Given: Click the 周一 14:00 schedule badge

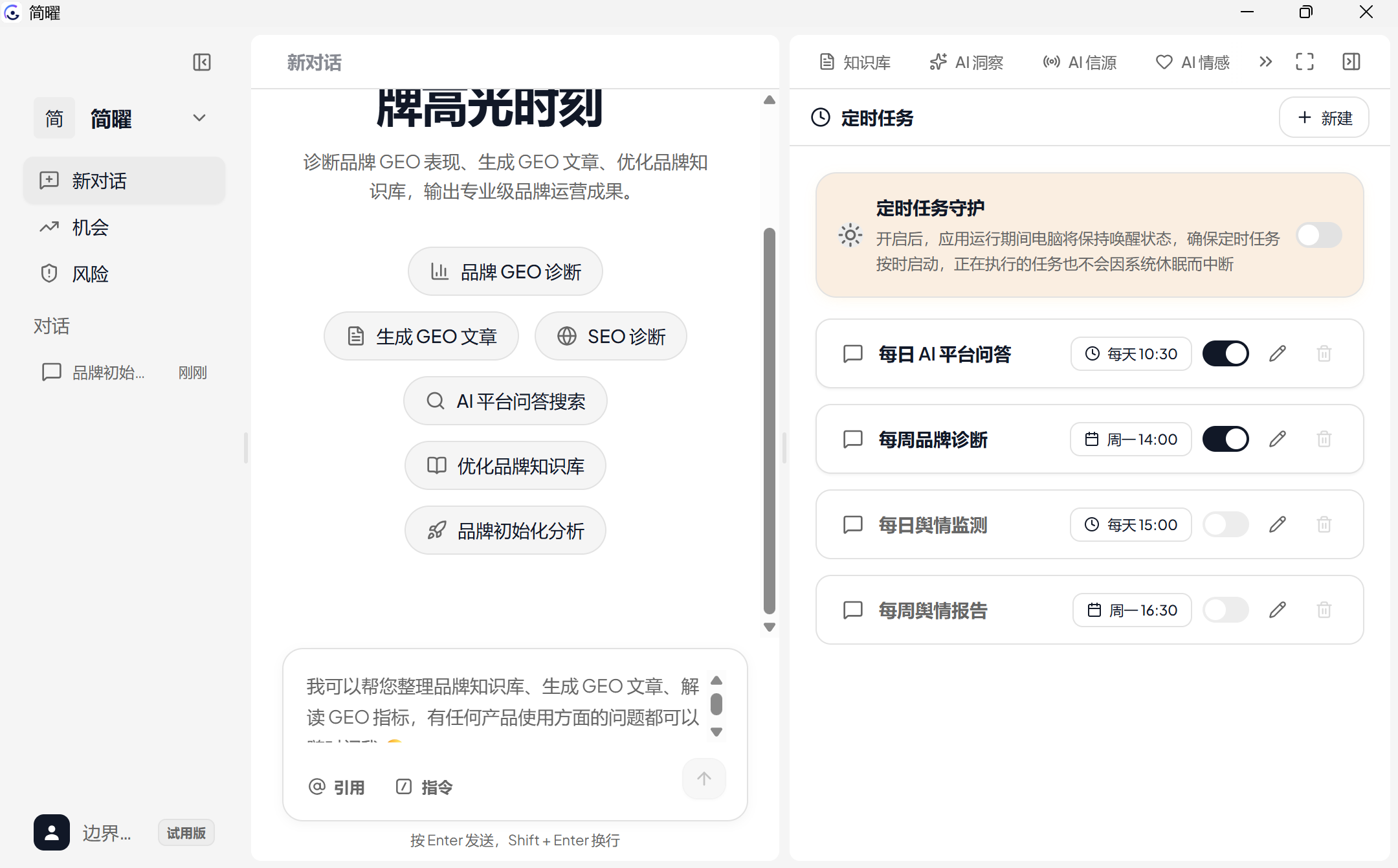Looking at the screenshot, I should 1131,439.
